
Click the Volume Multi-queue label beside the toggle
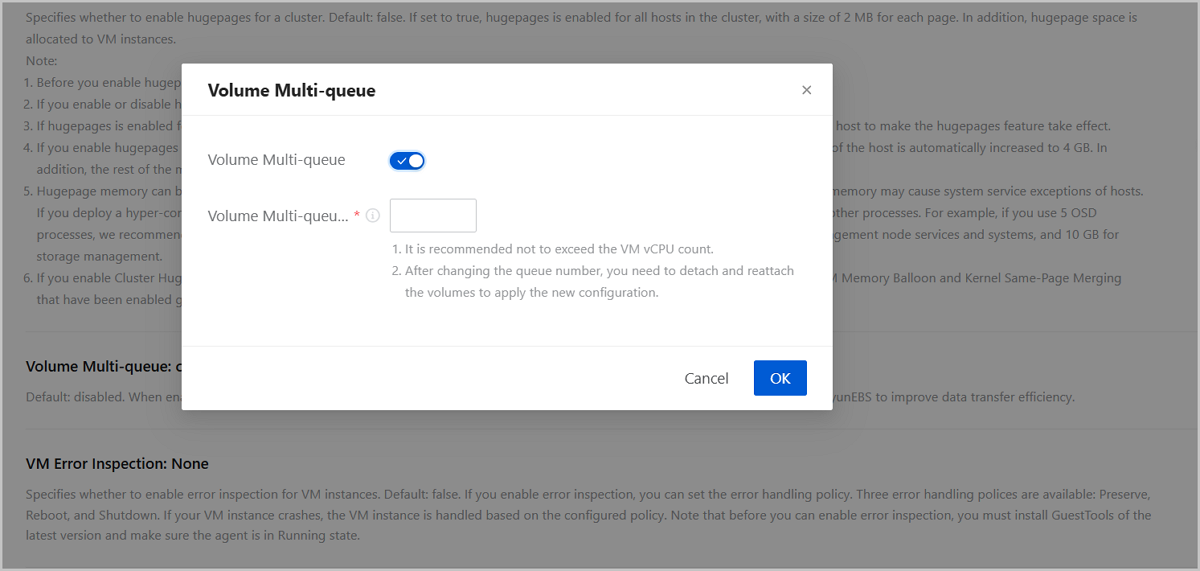[276, 160]
